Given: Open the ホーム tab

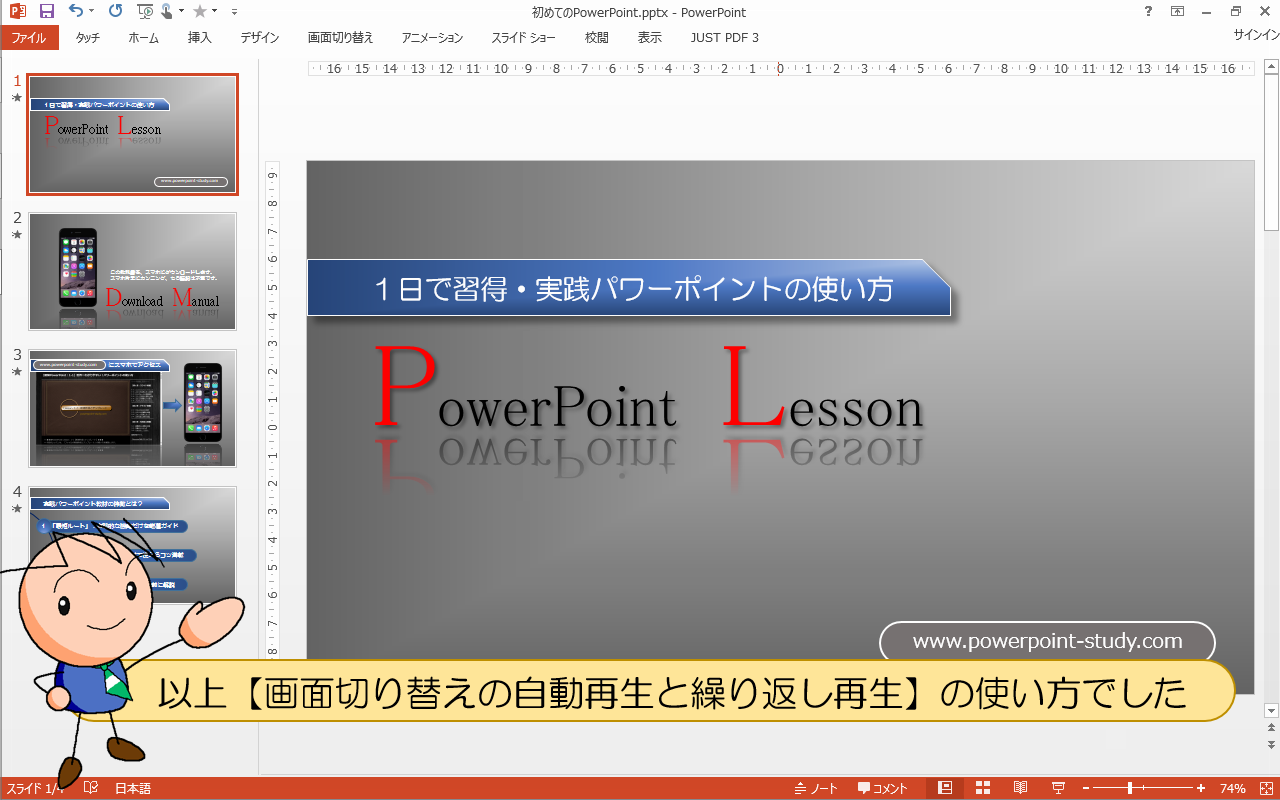Looking at the screenshot, I should point(144,38).
